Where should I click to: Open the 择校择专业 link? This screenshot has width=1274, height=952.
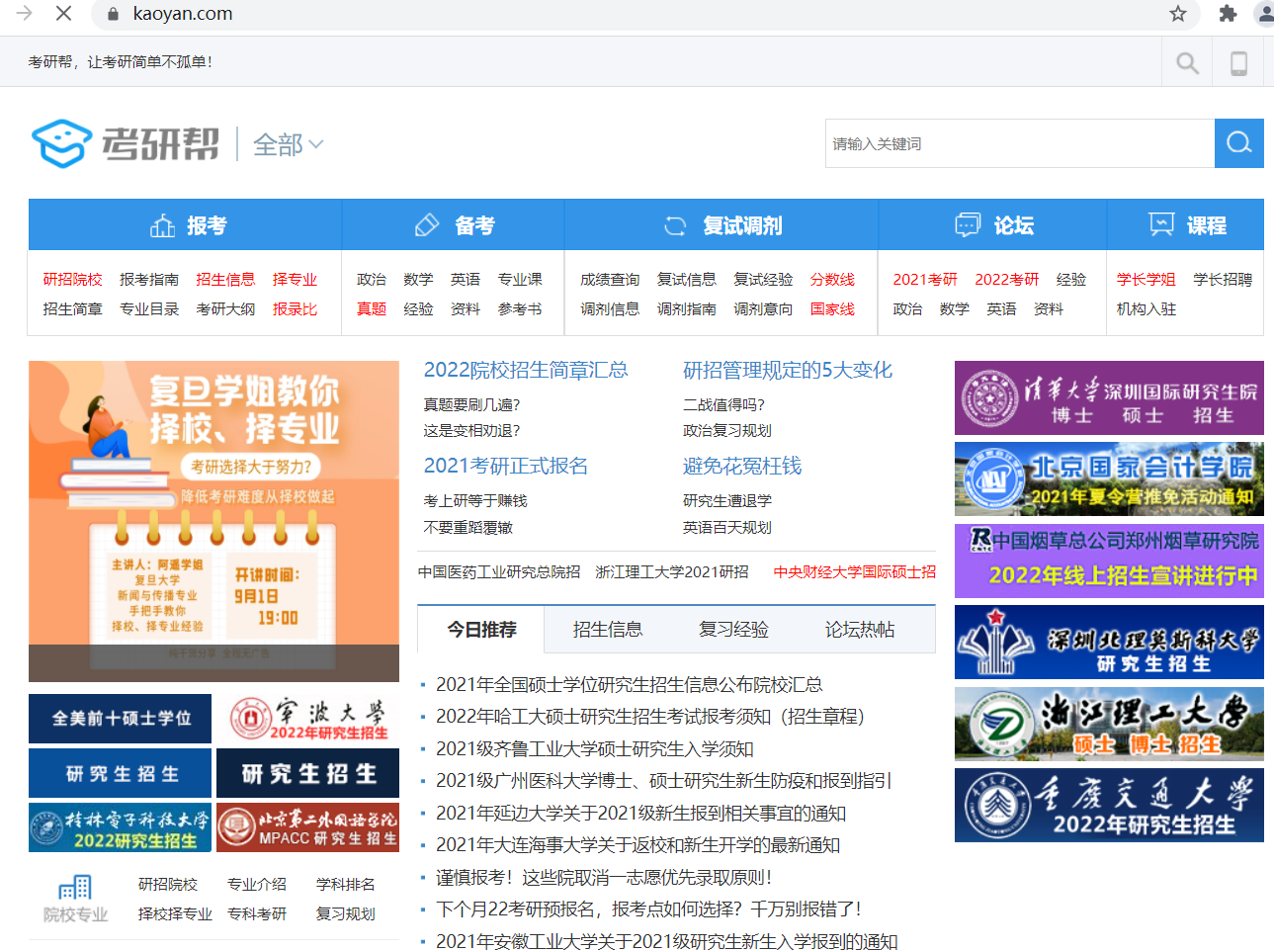175,914
